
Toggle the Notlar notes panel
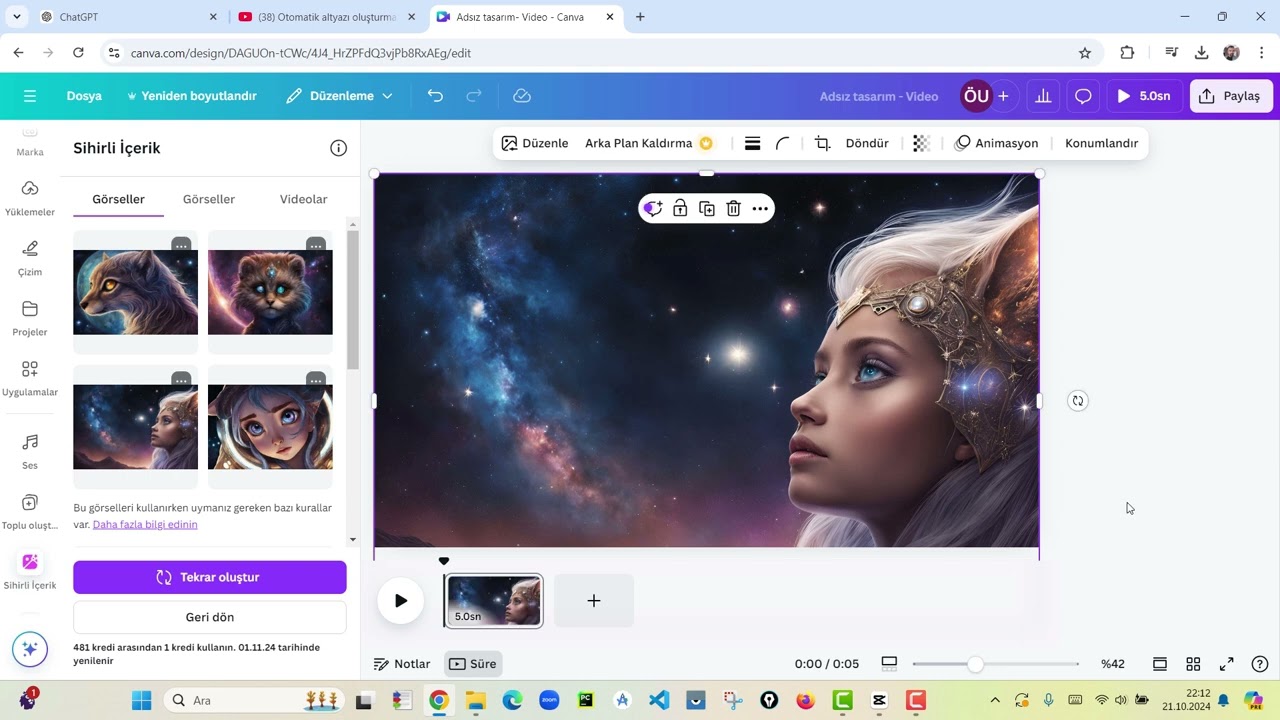(x=402, y=664)
